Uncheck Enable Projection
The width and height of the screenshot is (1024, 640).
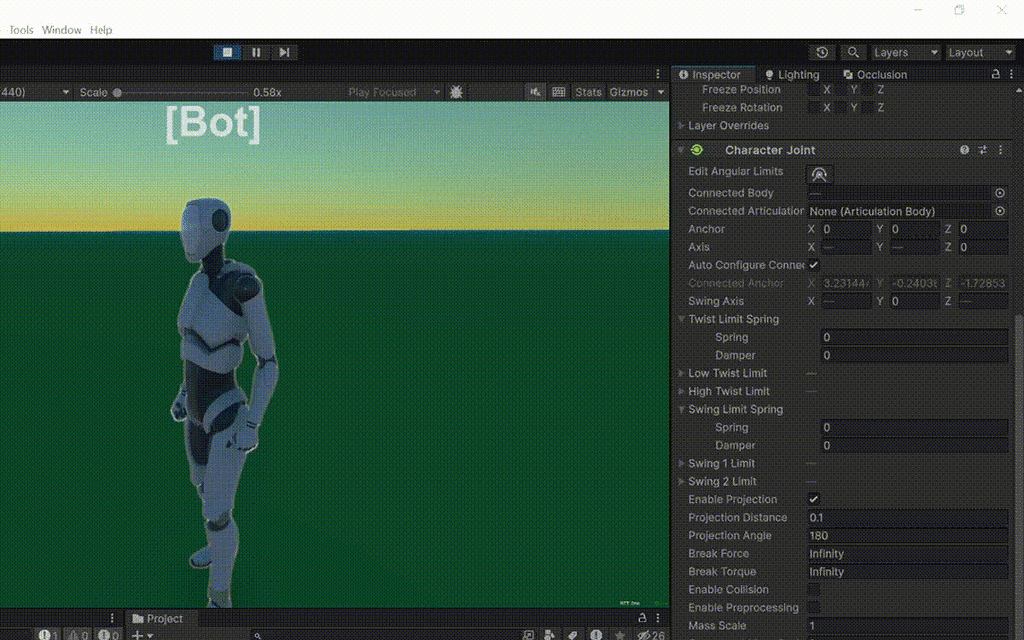point(813,499)
